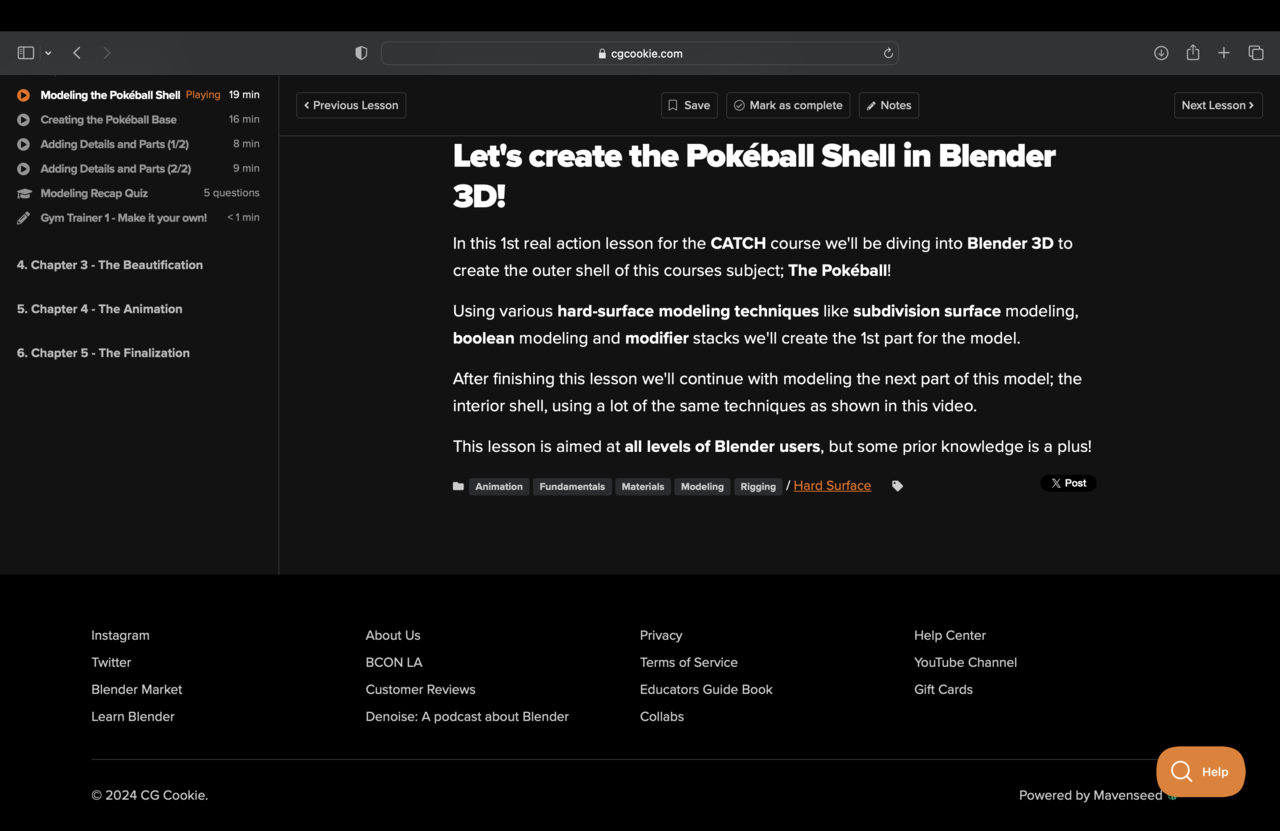This screenshot has height=831, width=1280.
Task: Show the Safari downloads icon
Action: point(1161,53)
